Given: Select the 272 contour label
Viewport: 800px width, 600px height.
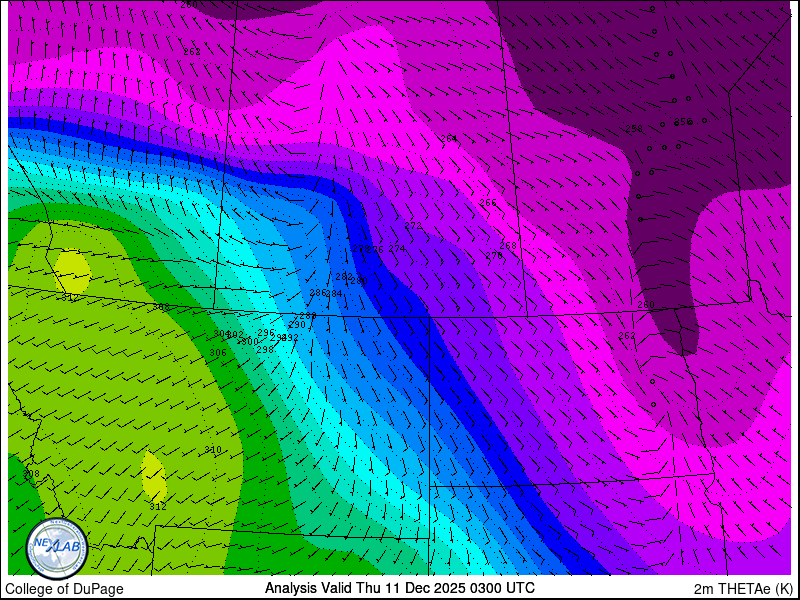Looking at the screenshot, I should 413,226.
